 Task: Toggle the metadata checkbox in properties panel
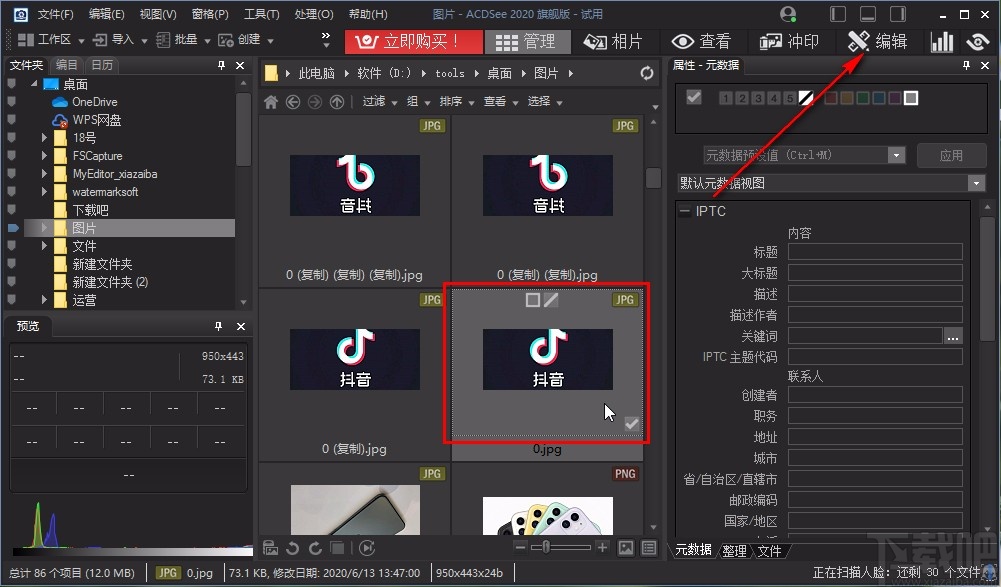point(694,97)
